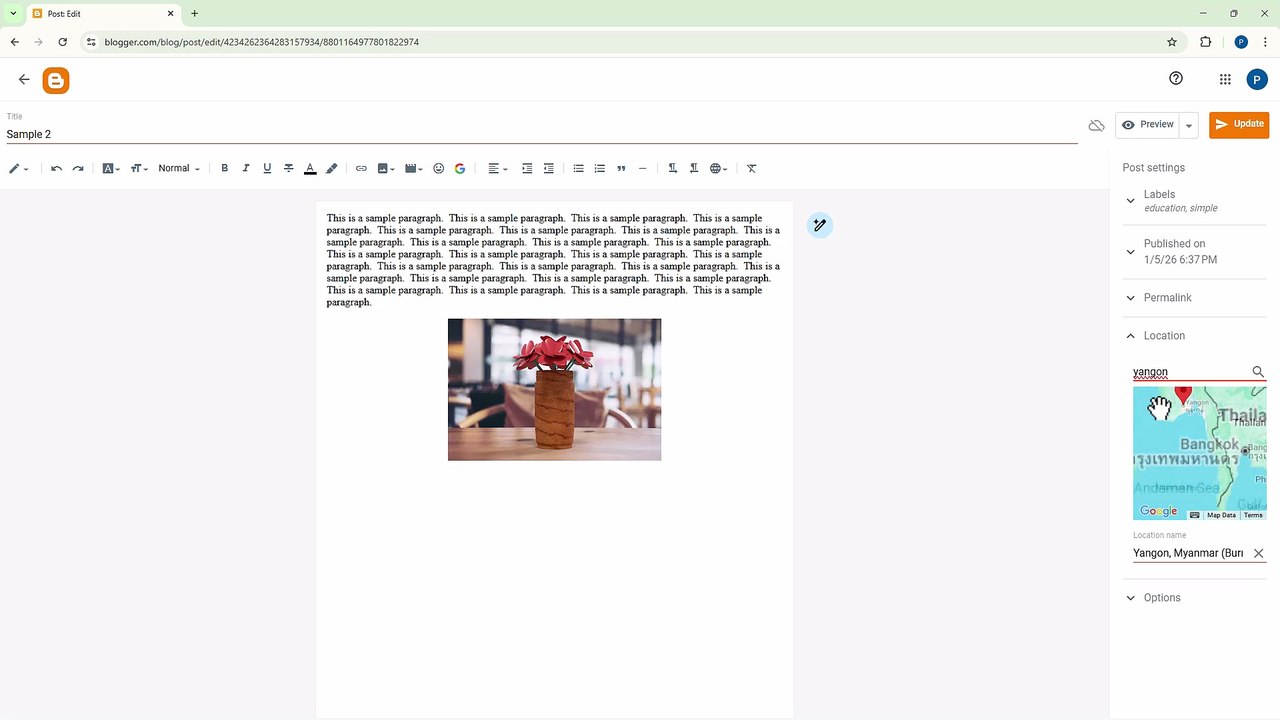Click the location search field with yangon
Viewport: 1280px width, 720px height.
click(x=1190, y=372)
